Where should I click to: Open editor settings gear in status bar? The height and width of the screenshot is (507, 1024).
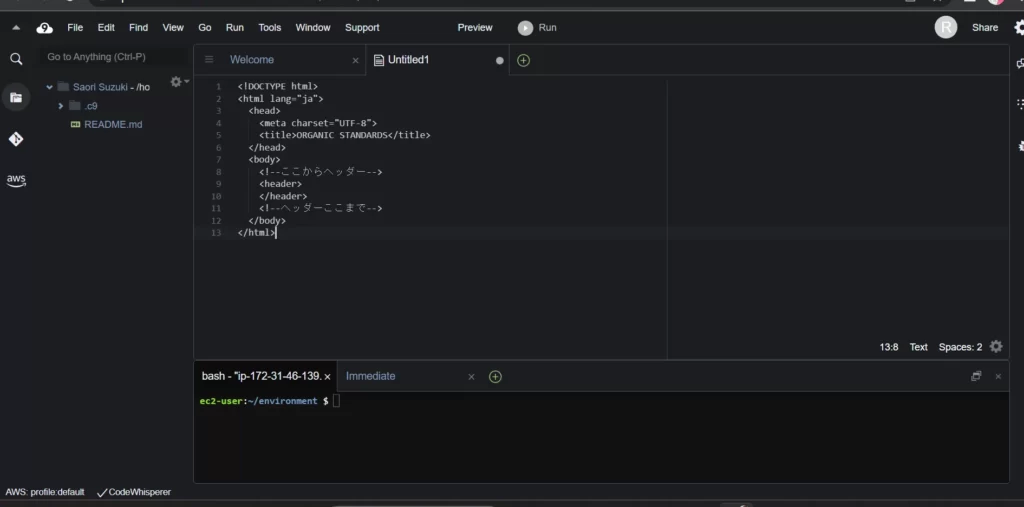[996, 346]
